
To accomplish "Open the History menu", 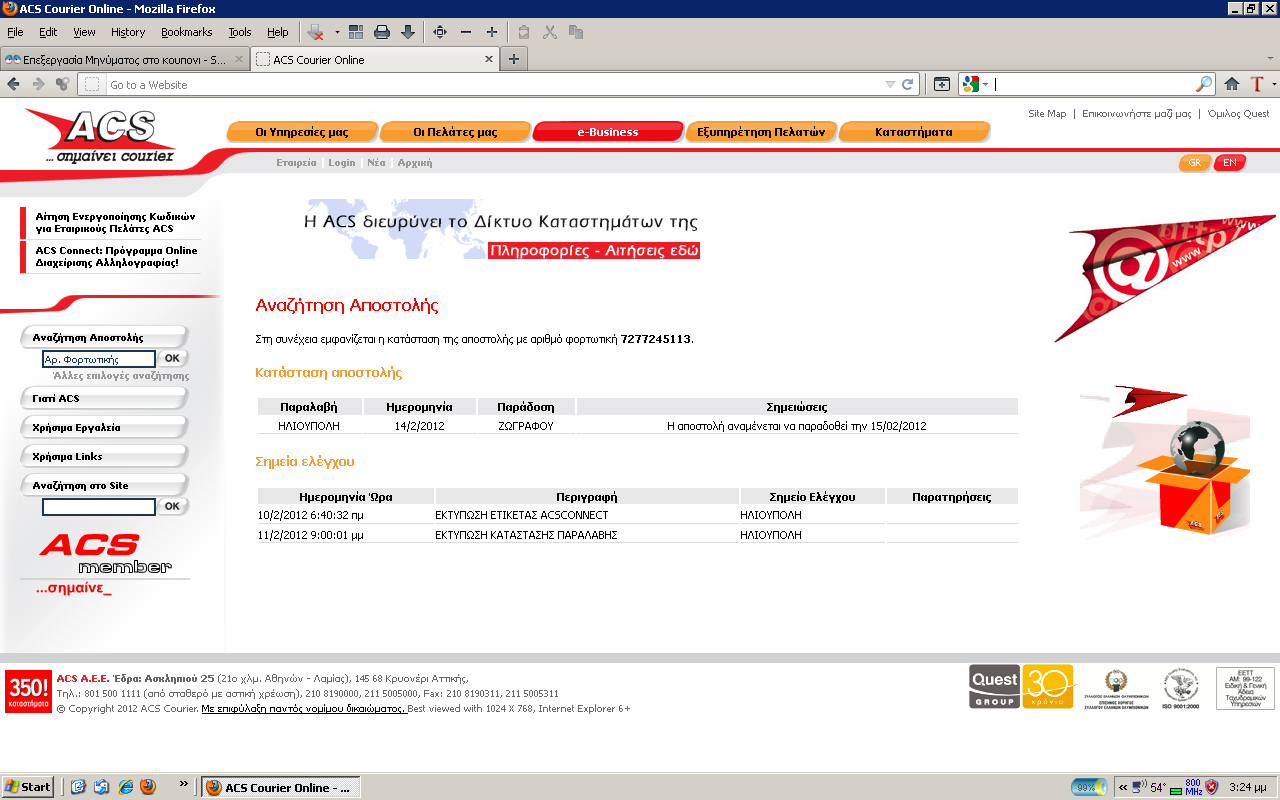I will [128, 32].
